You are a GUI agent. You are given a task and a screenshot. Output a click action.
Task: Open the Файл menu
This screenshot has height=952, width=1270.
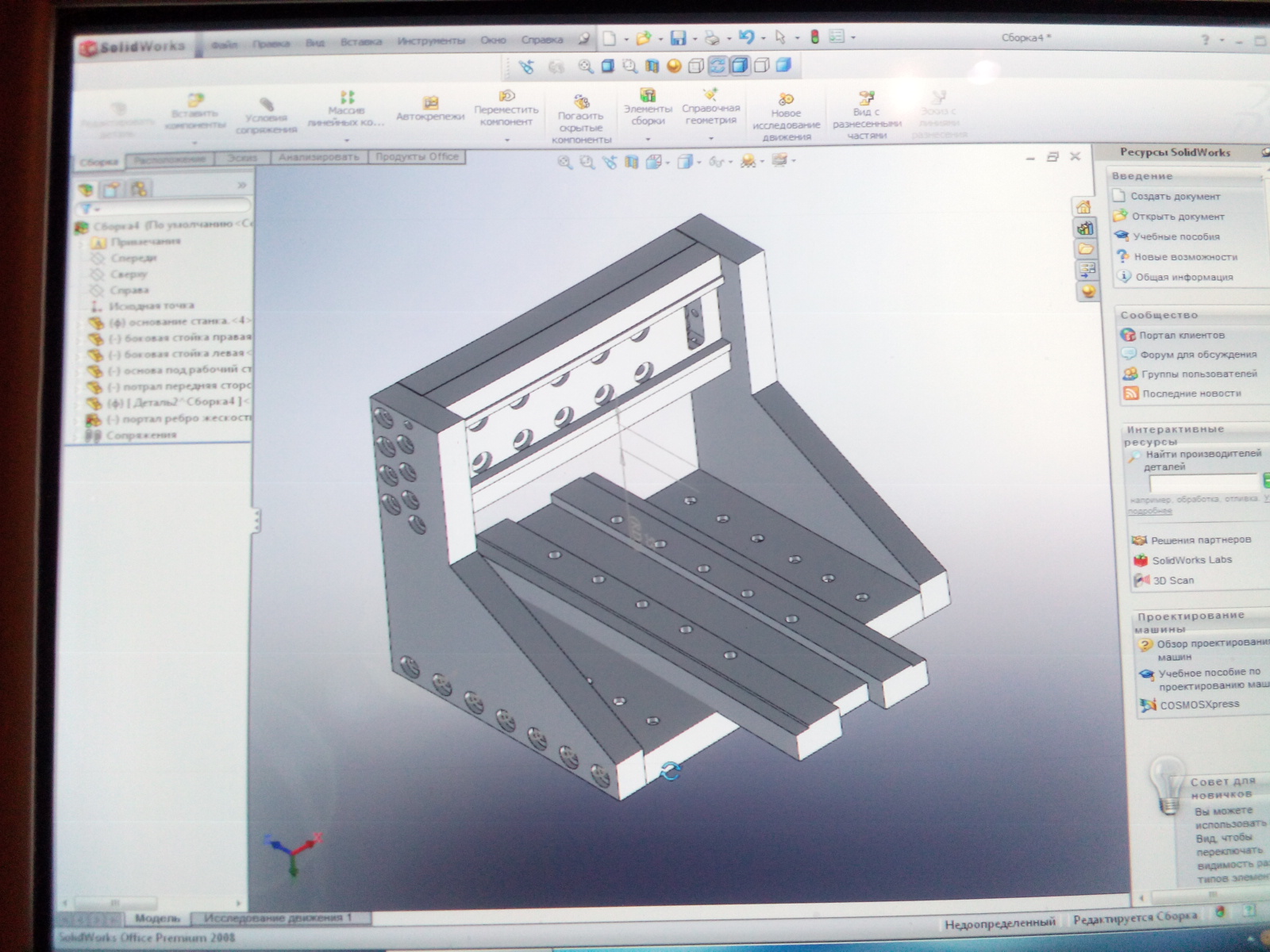(224, 44)
